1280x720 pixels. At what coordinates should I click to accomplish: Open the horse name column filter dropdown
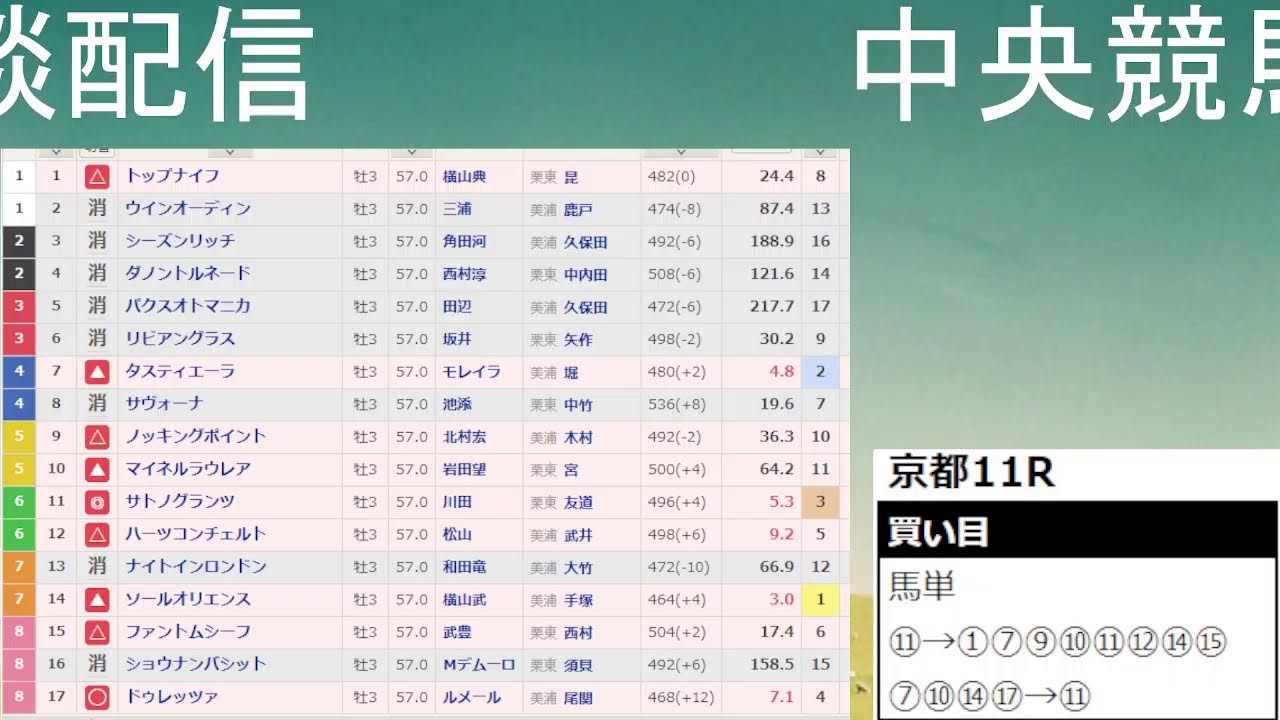pyautogui.click(x=232, y=150)
